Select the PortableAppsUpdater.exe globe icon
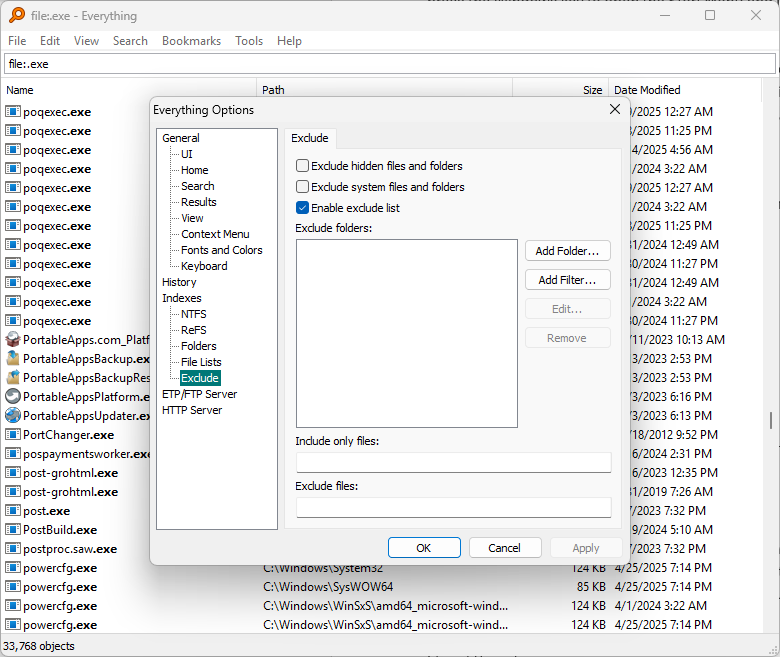This screenshot has width=780, height=657. click(13, 415)
